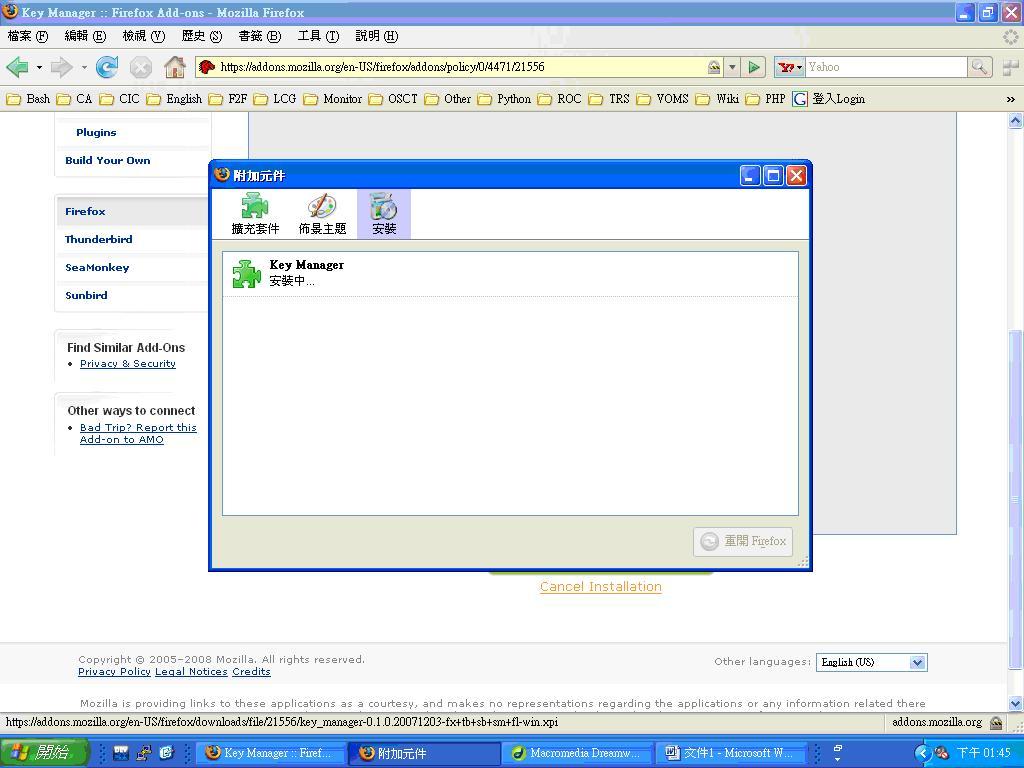
Task: Click the green Go arrow beside URL
Action: 754,67
